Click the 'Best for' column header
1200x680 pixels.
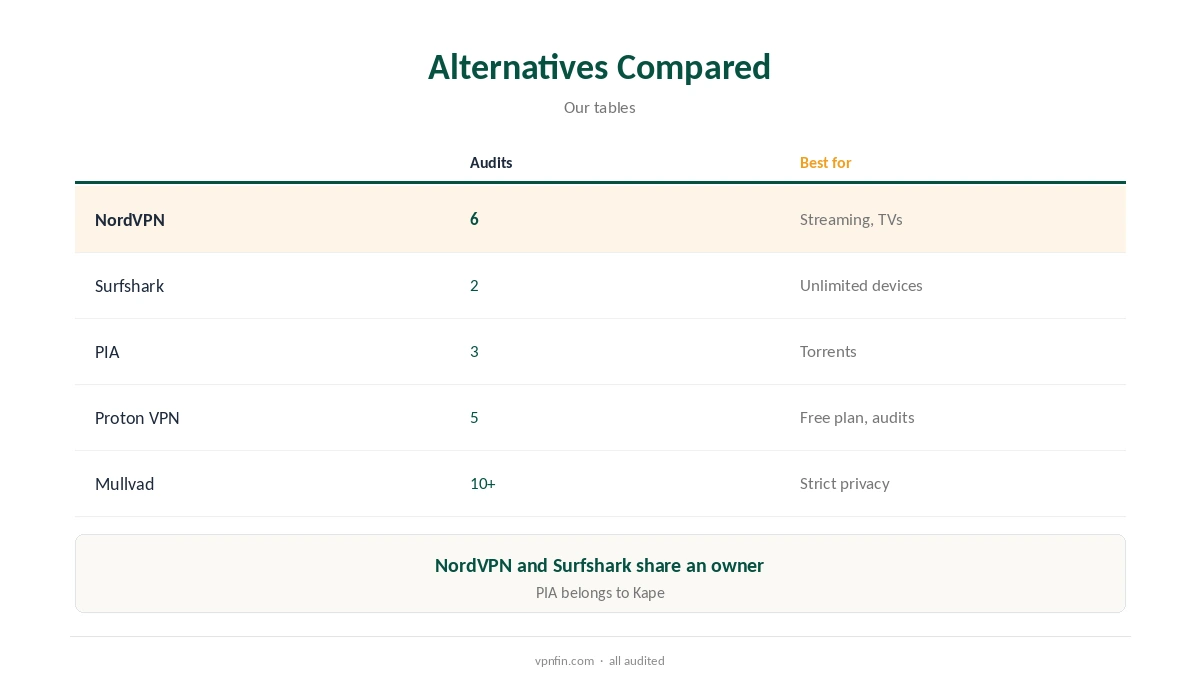825,162
